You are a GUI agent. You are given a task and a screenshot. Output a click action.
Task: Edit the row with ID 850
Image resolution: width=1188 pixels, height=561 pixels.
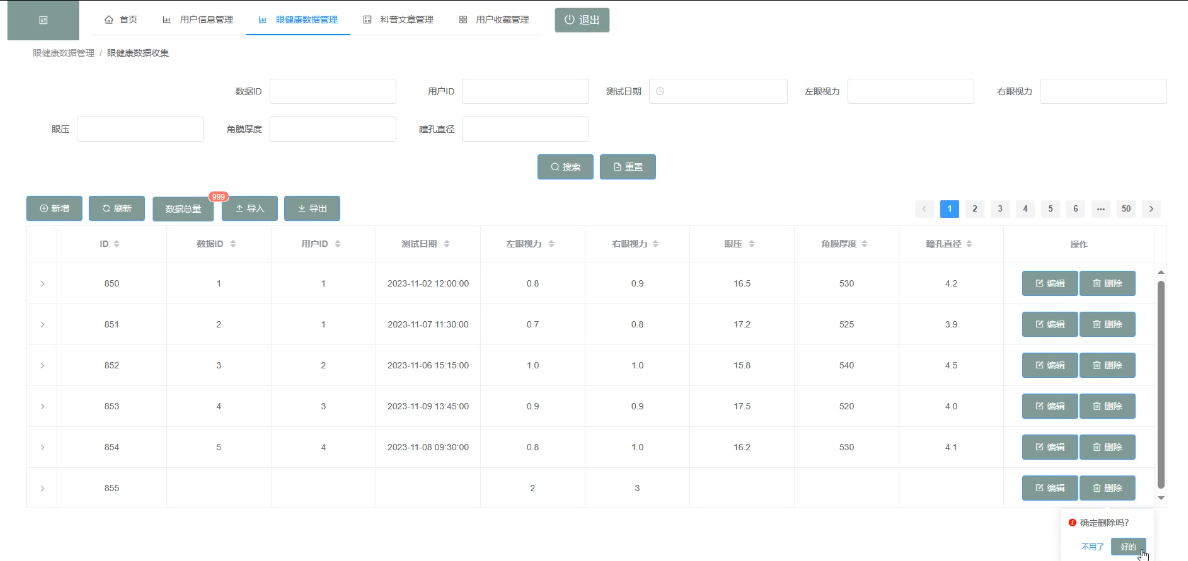[x=1049, y=284]
